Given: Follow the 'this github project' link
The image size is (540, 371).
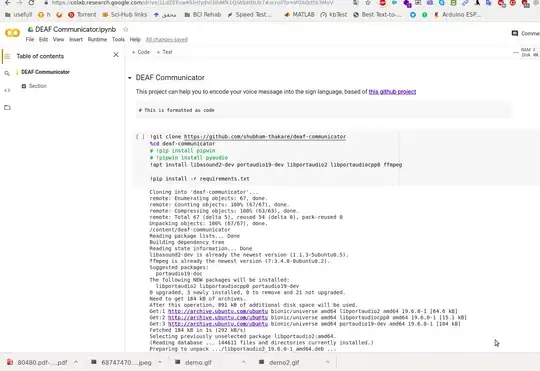Looking at the screenshot, I should [x=392, y=92].
